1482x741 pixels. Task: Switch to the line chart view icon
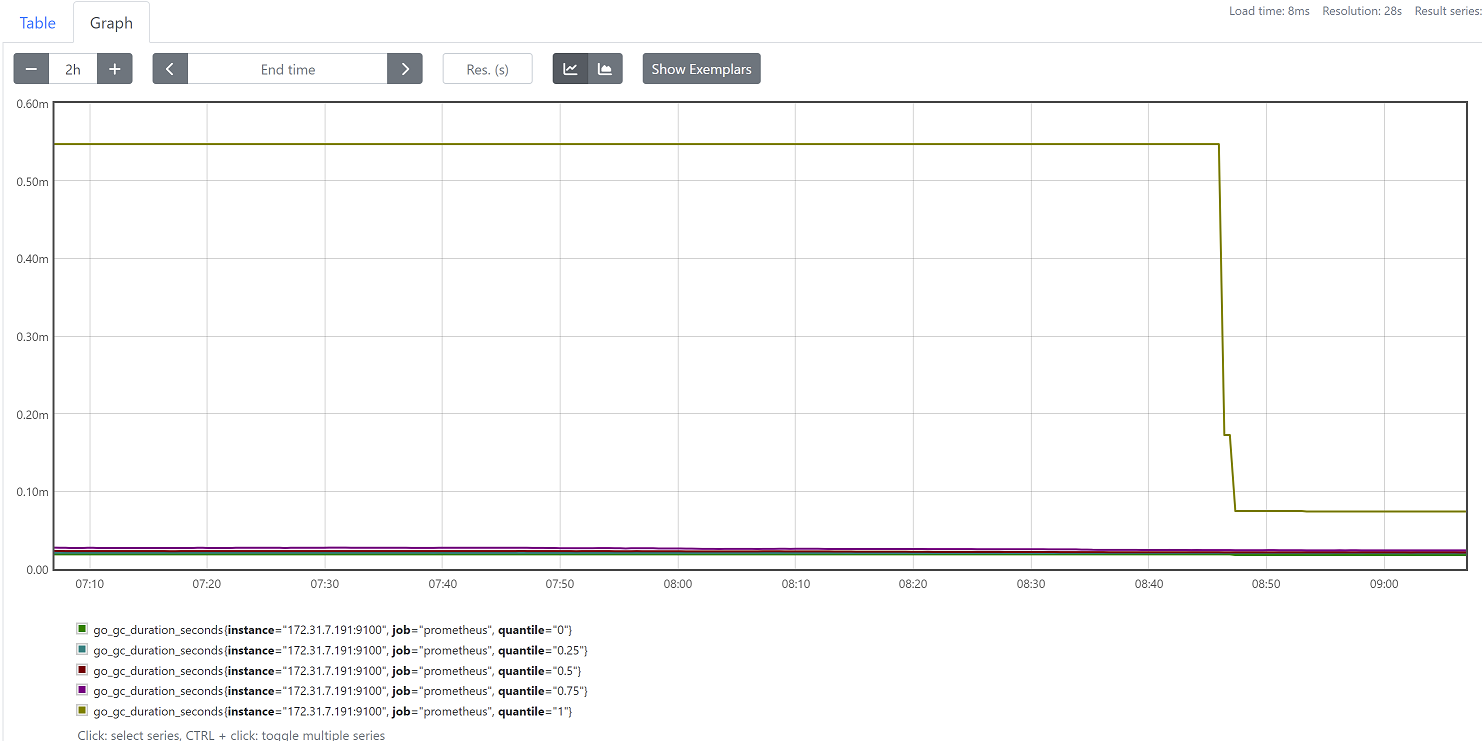coord(570,69)
